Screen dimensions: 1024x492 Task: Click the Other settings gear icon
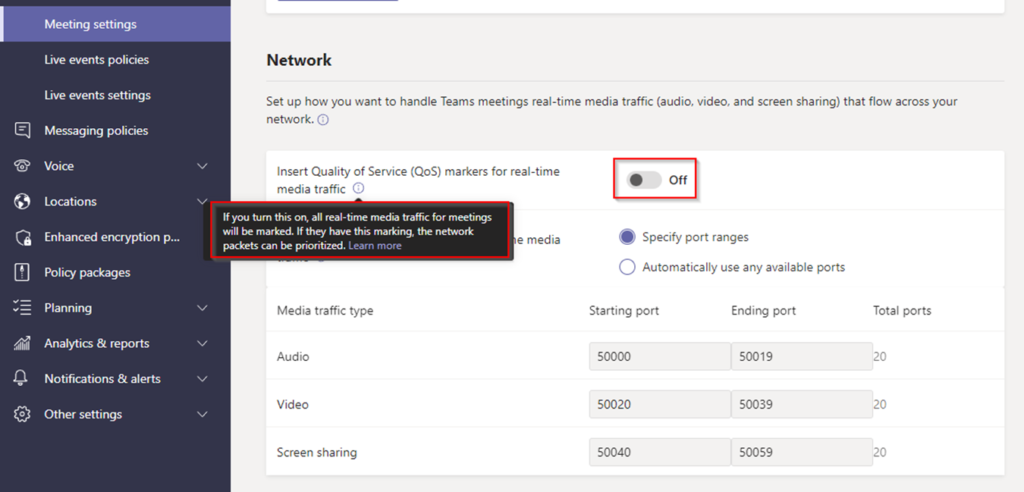point(22,414)
